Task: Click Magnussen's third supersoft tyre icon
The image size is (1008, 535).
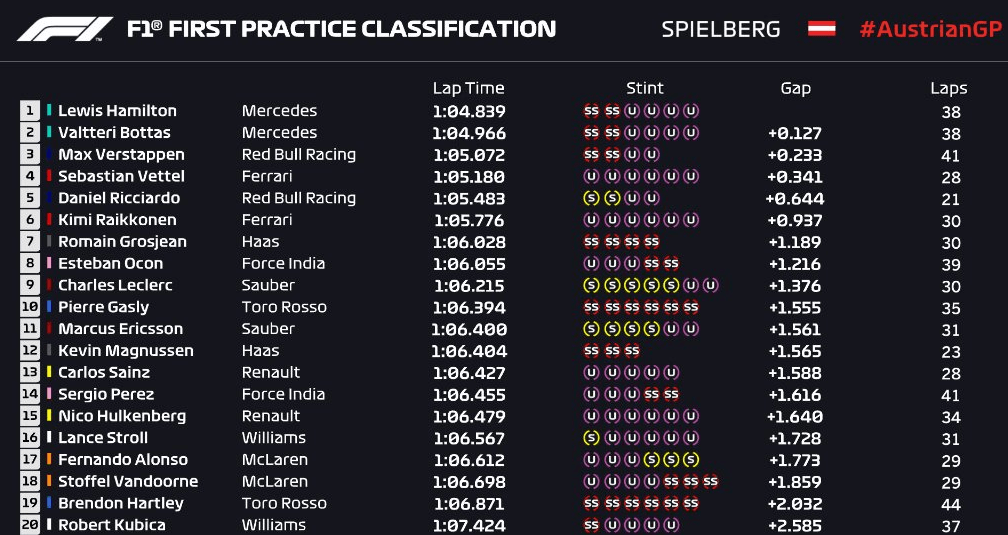Action: pos(632,350)
